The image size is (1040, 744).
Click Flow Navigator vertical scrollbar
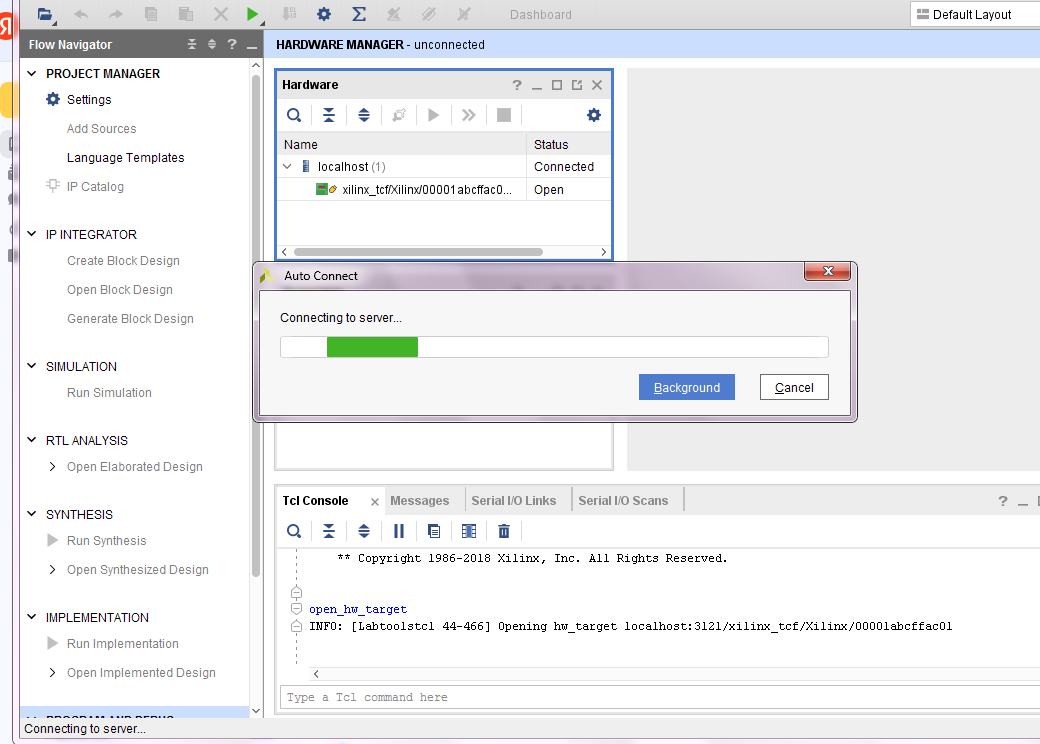pyautogui.click(x=256, y=325)
